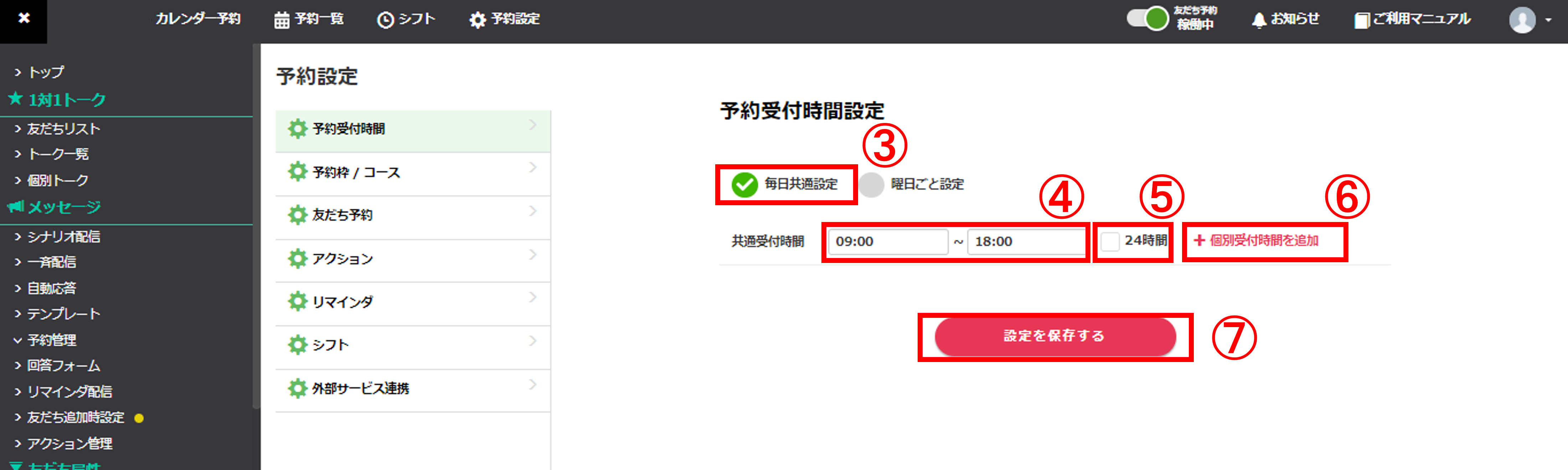Image resolution: width=1568 pixels, height=470 pixels.
Task: Click the 予約設定 gear icon in top bar
Action: [477, 20]
